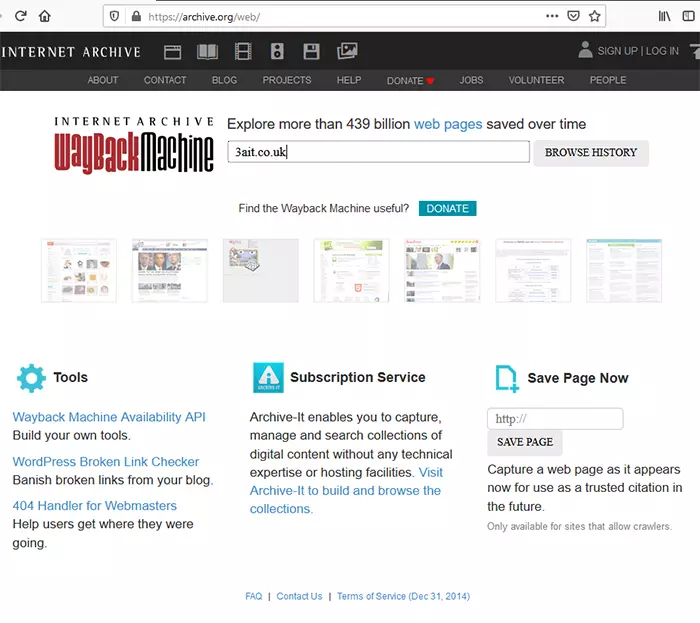Click the Wayback Machine logo
700x623 pixels.
click(x=134, y=145)
